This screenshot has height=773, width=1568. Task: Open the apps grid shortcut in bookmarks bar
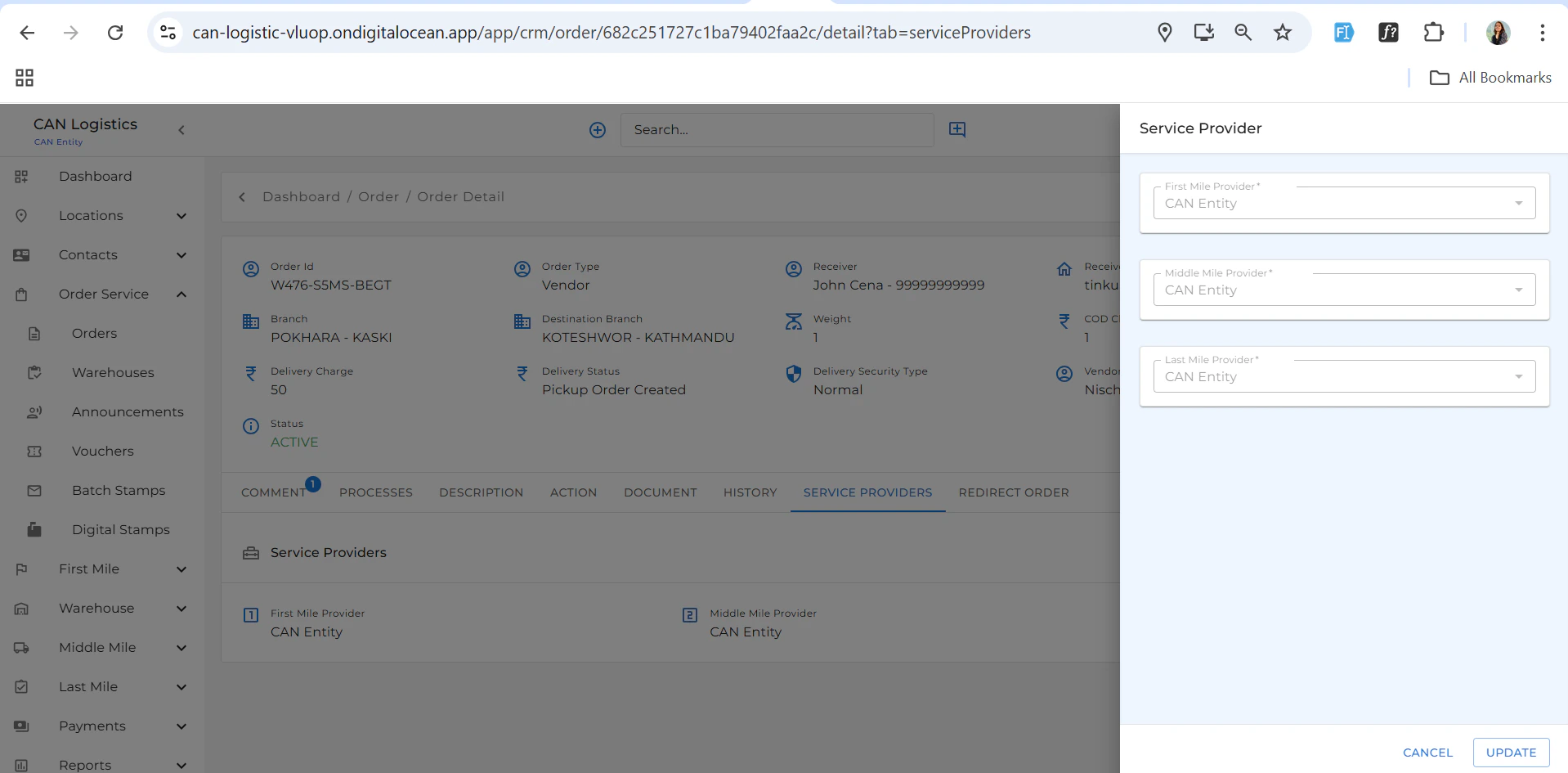click(25, 78)
